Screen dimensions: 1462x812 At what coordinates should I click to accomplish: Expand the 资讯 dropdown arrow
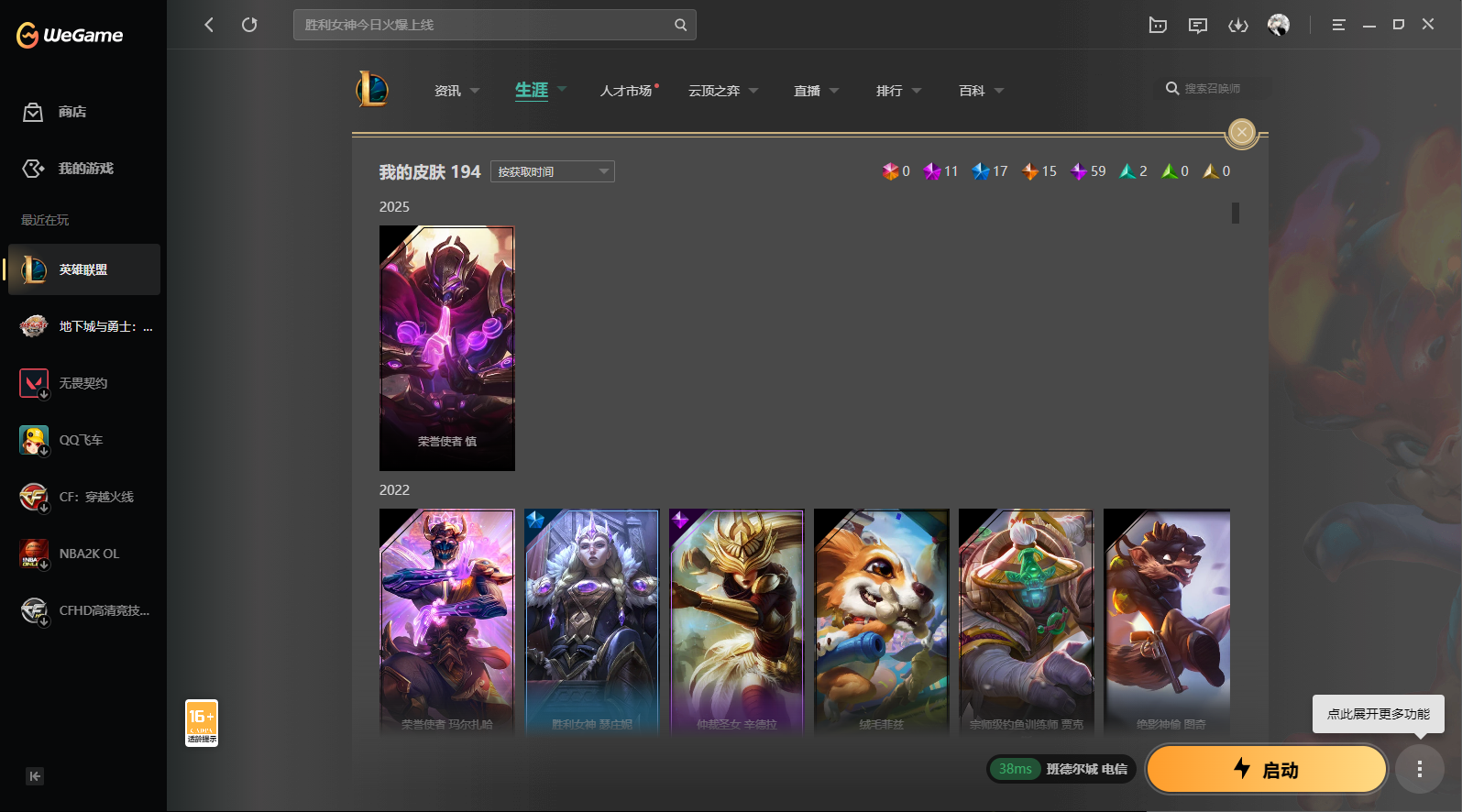pos(475,91)
